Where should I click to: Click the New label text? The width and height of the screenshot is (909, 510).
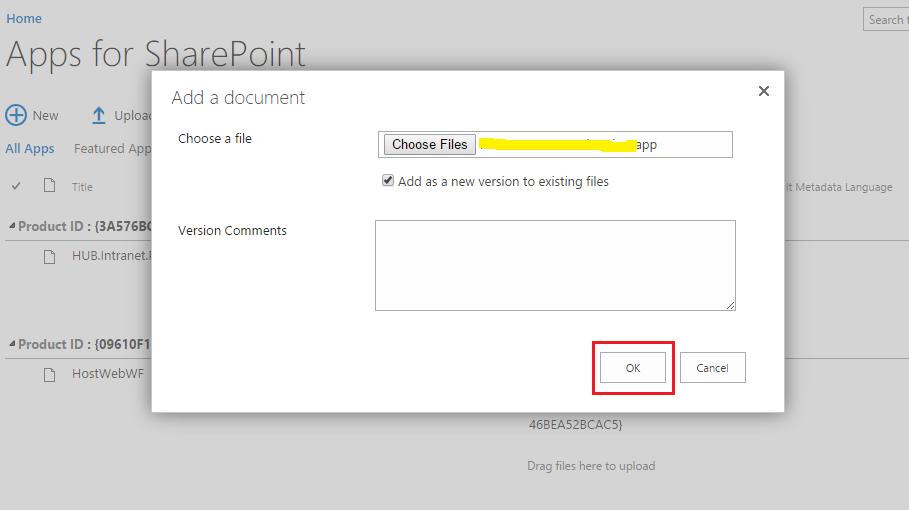point(45,115)
